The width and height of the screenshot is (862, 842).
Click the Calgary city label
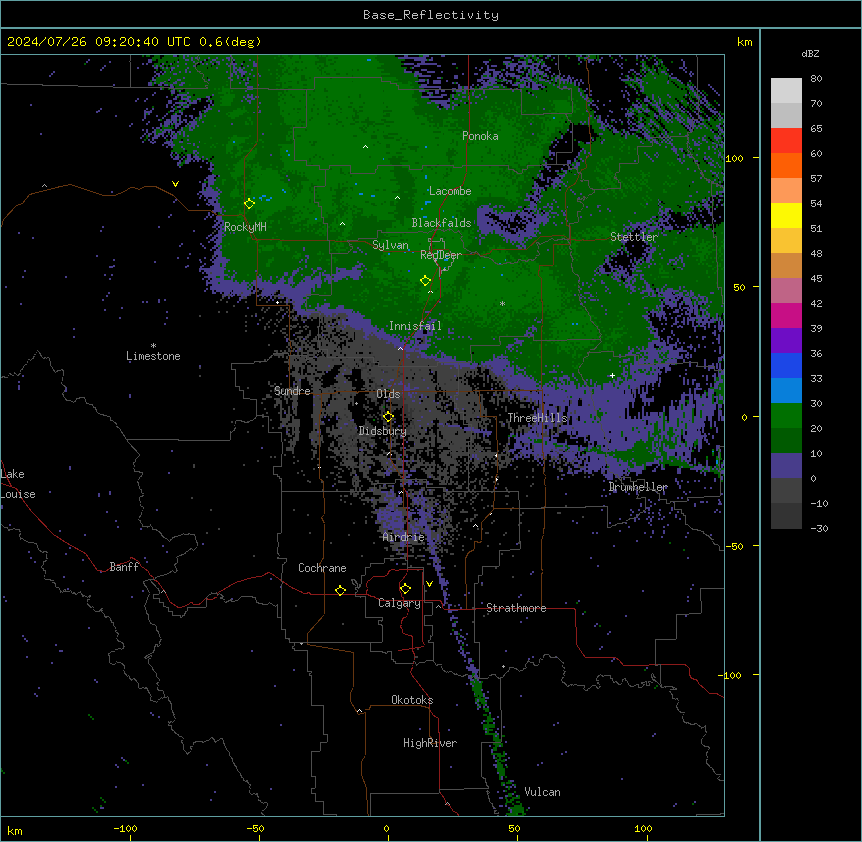399,603
